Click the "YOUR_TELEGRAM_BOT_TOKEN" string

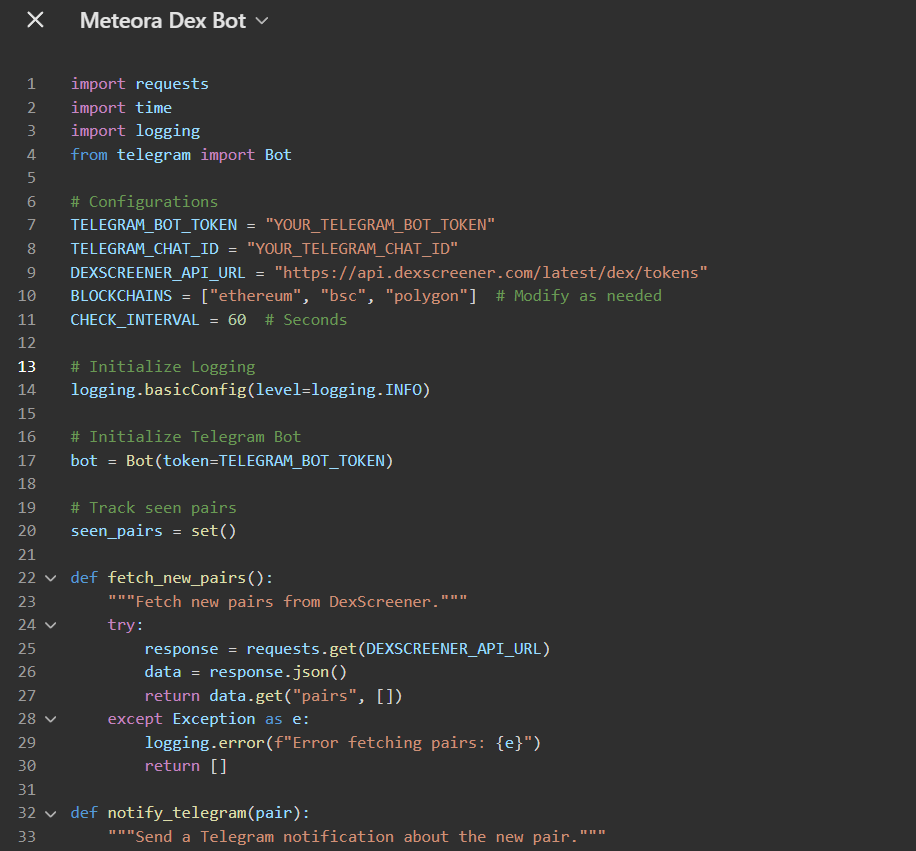click(380, 225)
